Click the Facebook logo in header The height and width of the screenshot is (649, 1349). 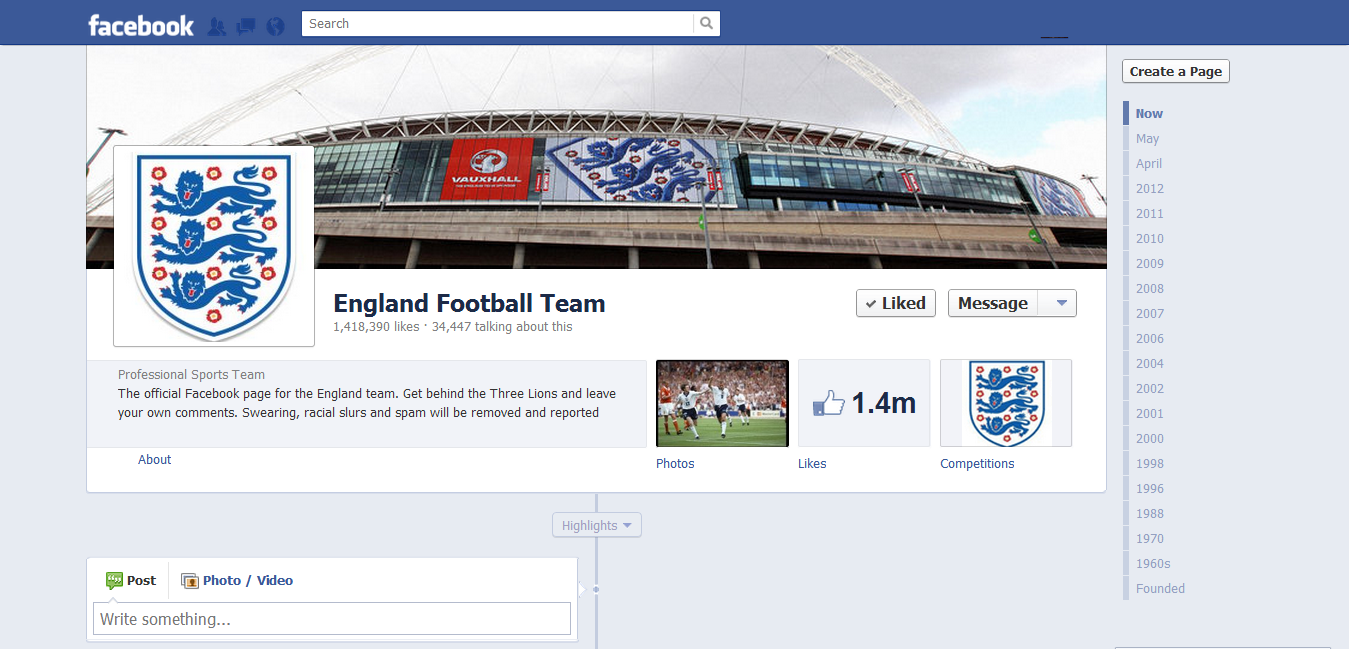140,25
